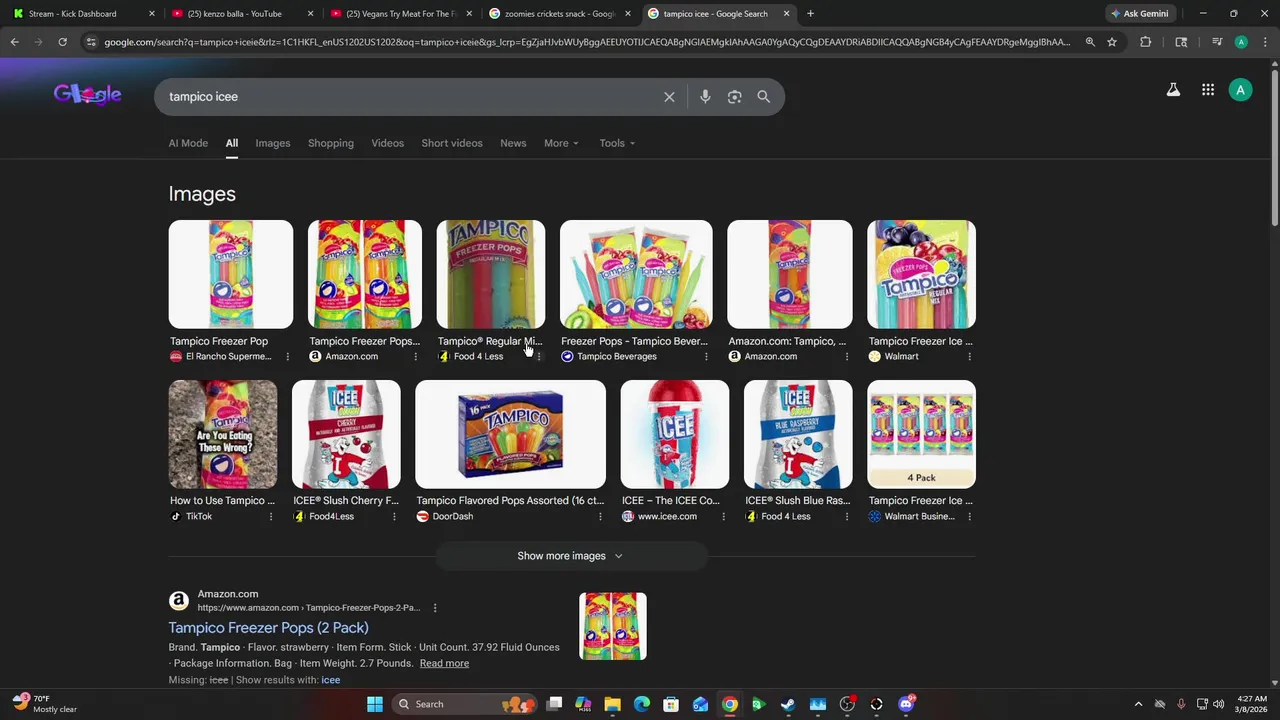This screenshot has height=720, width=1280.
Task: Click the Windows taskbar Search box
Action: [463, 704]
